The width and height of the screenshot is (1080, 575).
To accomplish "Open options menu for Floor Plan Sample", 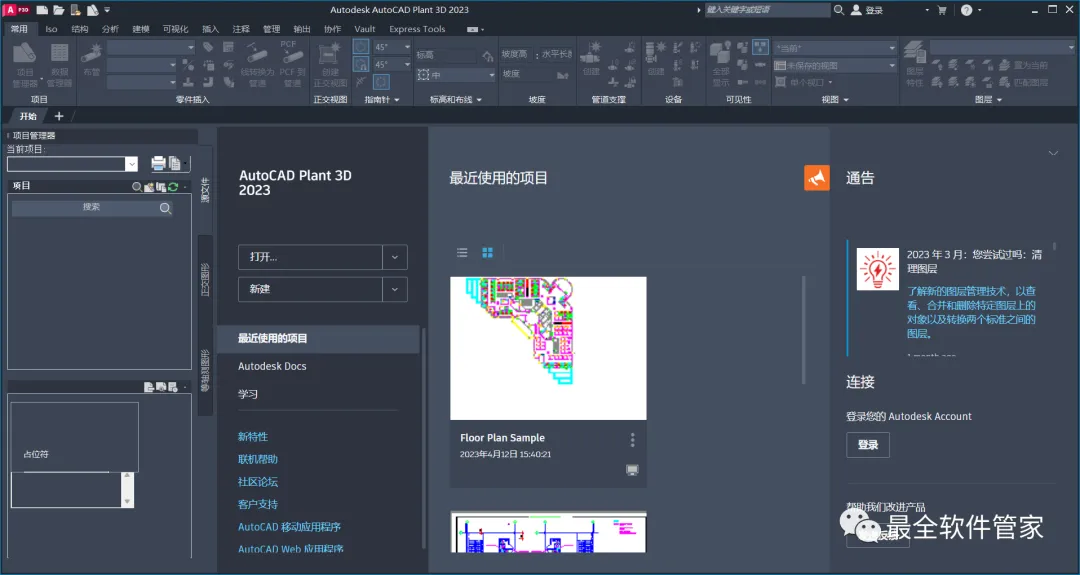I will click(632, 440).
